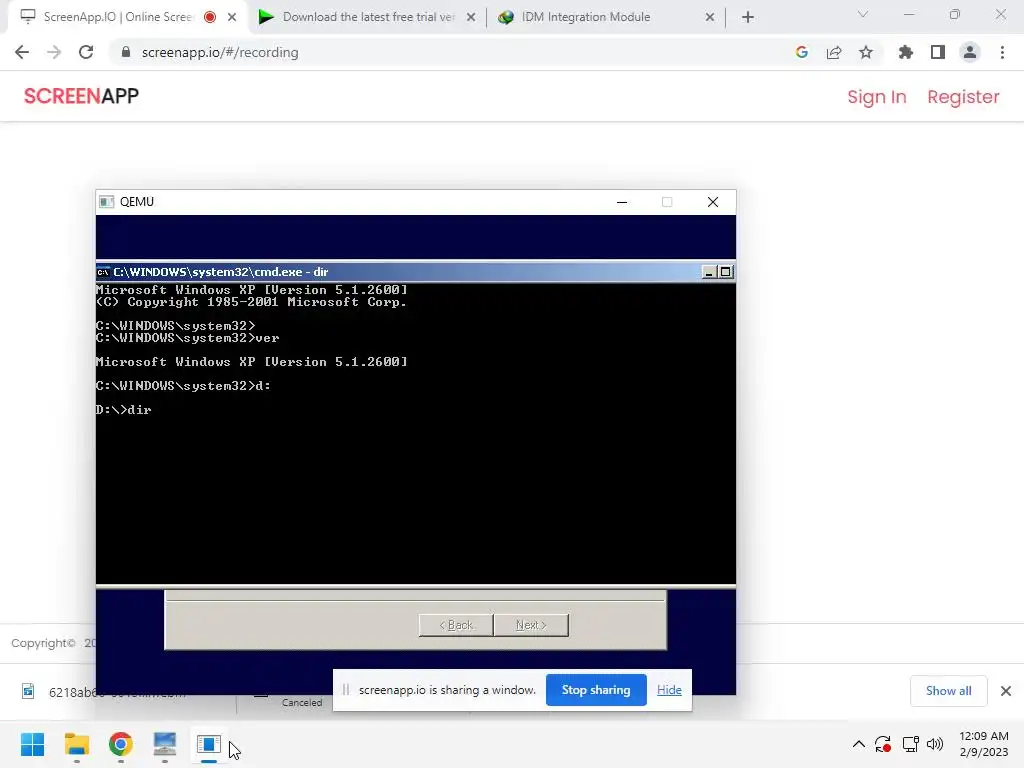Open network status tray icon
Screen dimensions: 1024x768
[x=910, y=744]
